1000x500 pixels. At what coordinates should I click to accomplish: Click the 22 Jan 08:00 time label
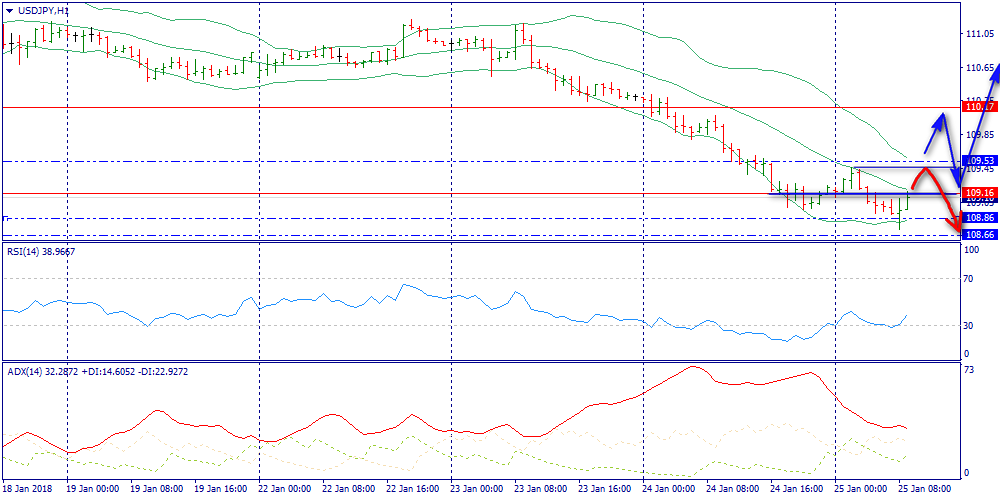point(347,489)
